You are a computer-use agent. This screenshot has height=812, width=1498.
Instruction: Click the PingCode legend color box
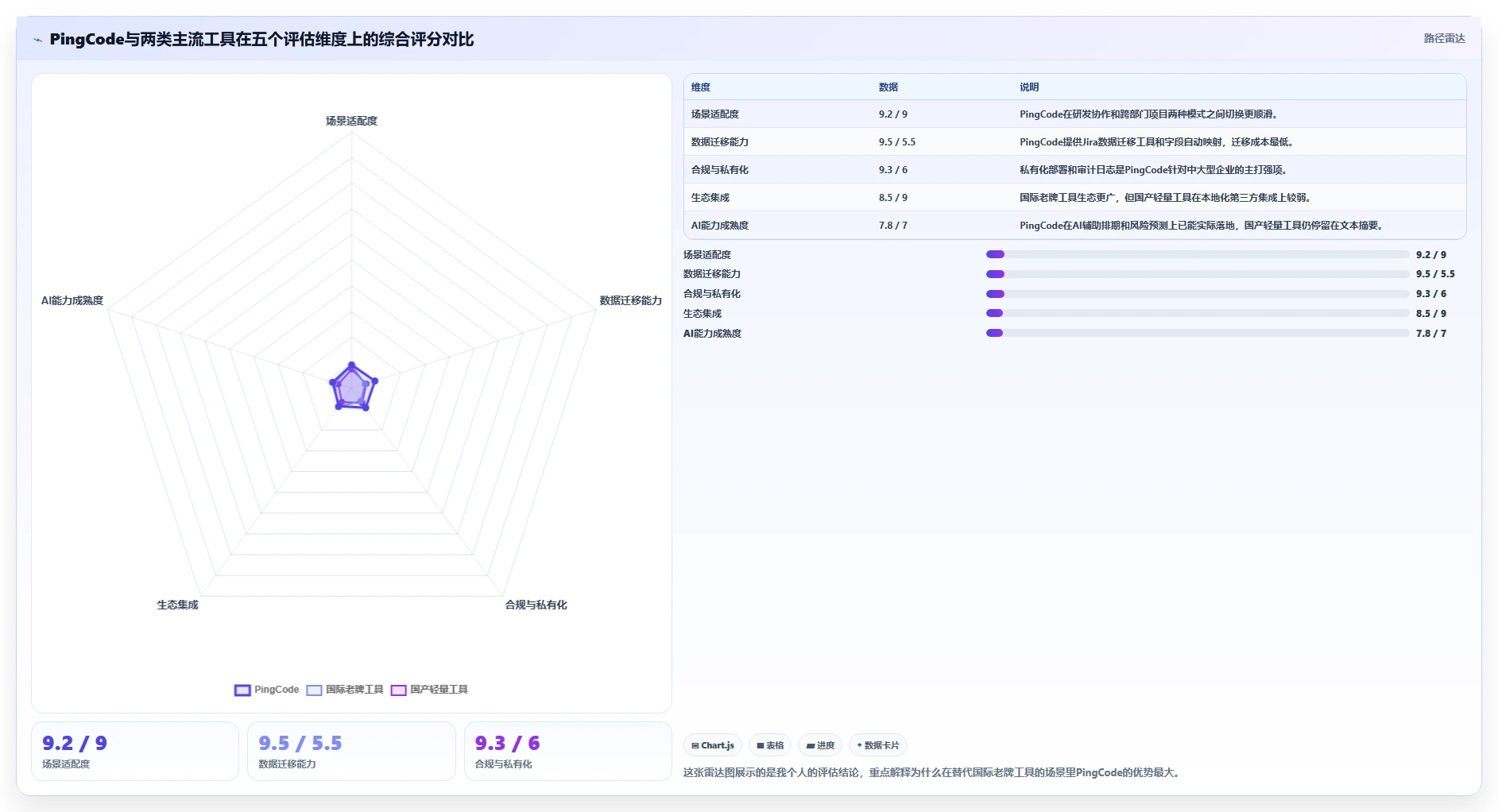pos(242,690)
